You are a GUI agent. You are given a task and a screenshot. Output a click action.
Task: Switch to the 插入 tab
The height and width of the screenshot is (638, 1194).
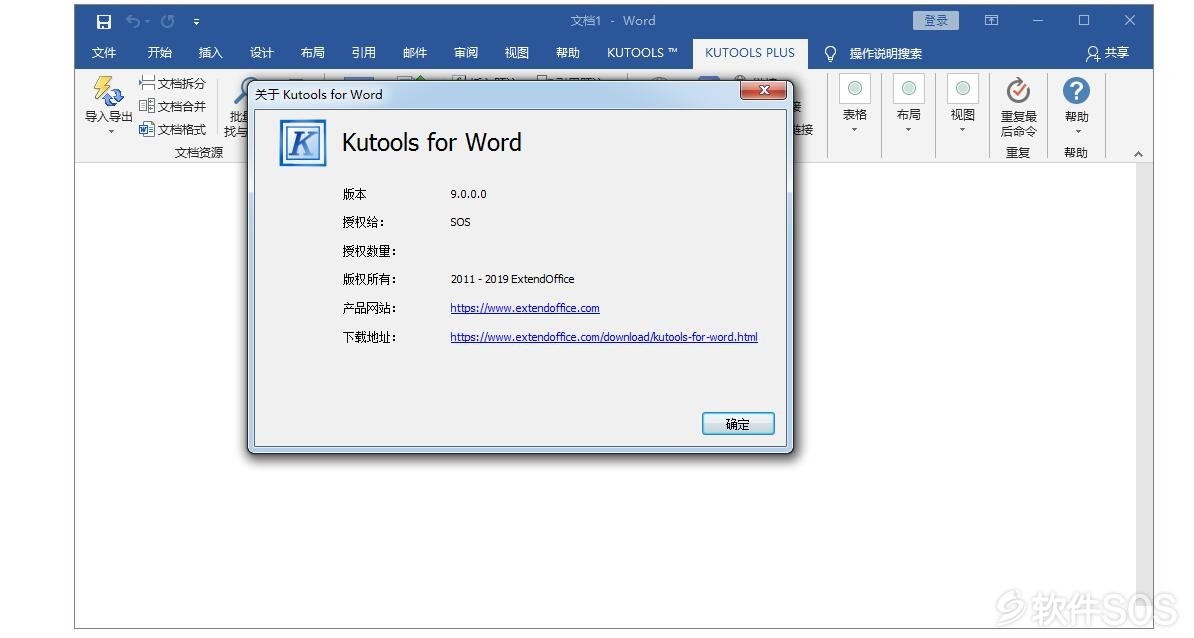[210, 53]
